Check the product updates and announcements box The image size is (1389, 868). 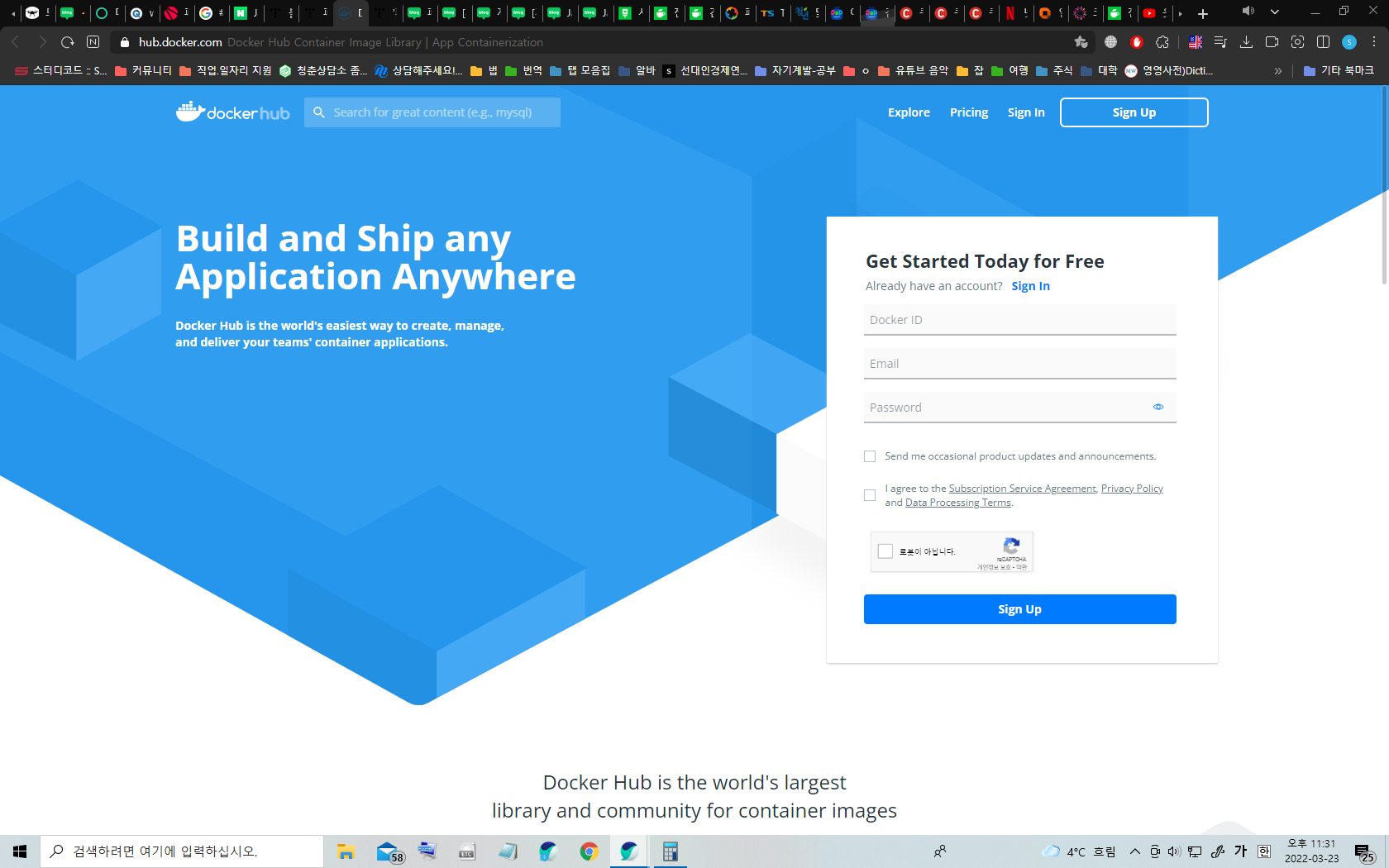870,456
